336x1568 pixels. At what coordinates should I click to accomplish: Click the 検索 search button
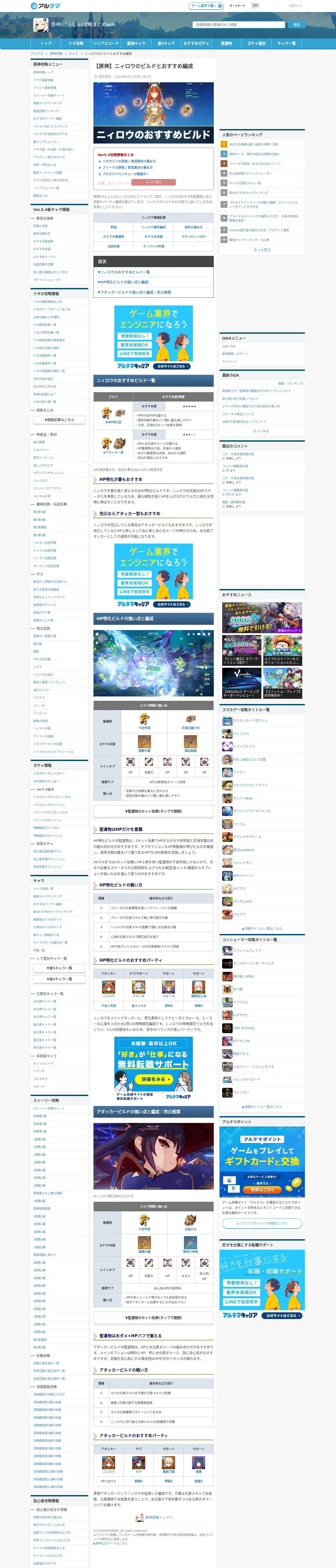pyautogui.click(x=296, y=25)
